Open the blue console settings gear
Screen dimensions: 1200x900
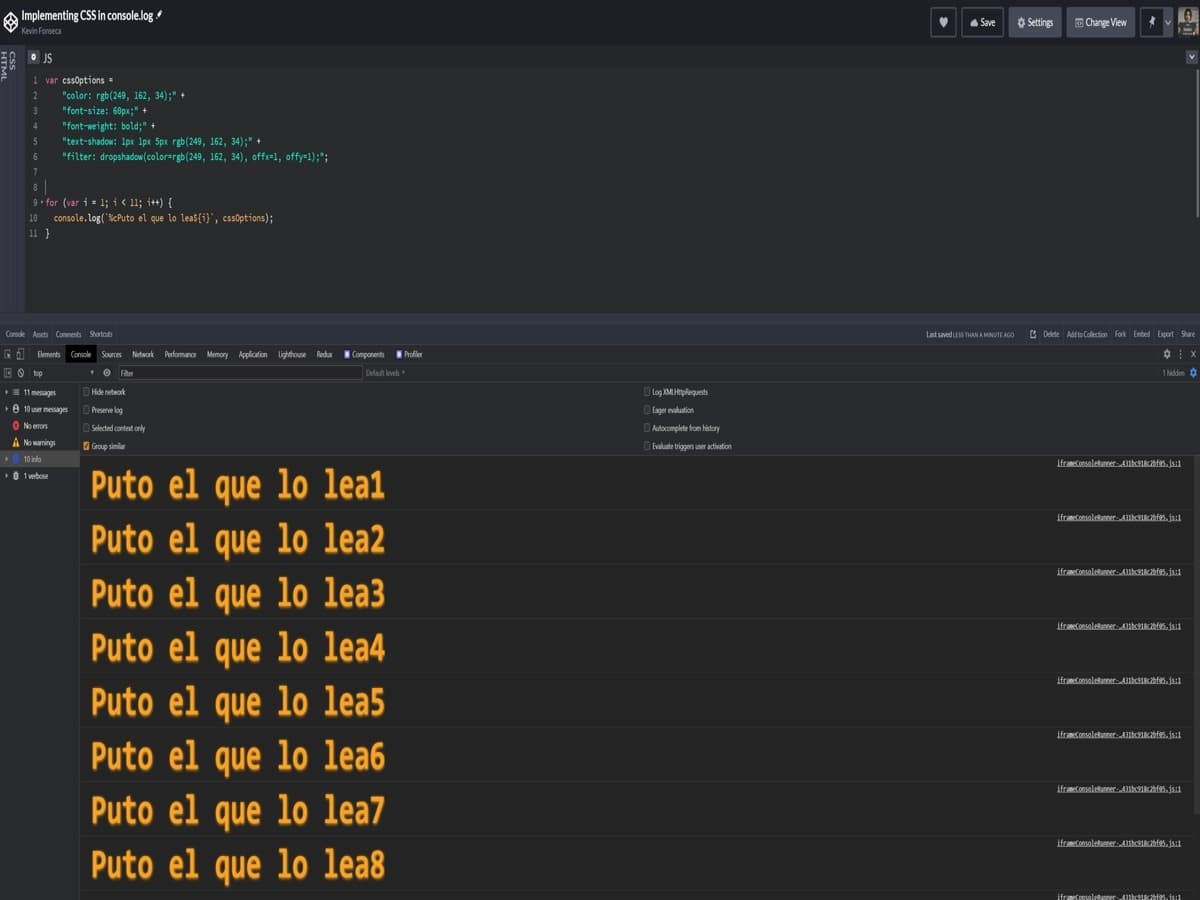pos(1193,373)
